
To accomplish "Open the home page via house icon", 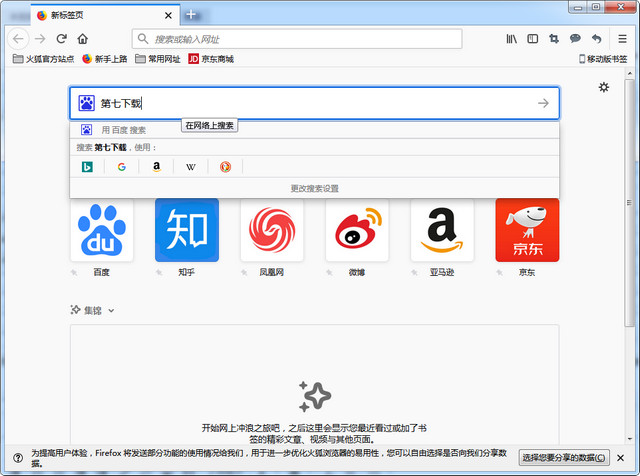I will coord(83,39).
